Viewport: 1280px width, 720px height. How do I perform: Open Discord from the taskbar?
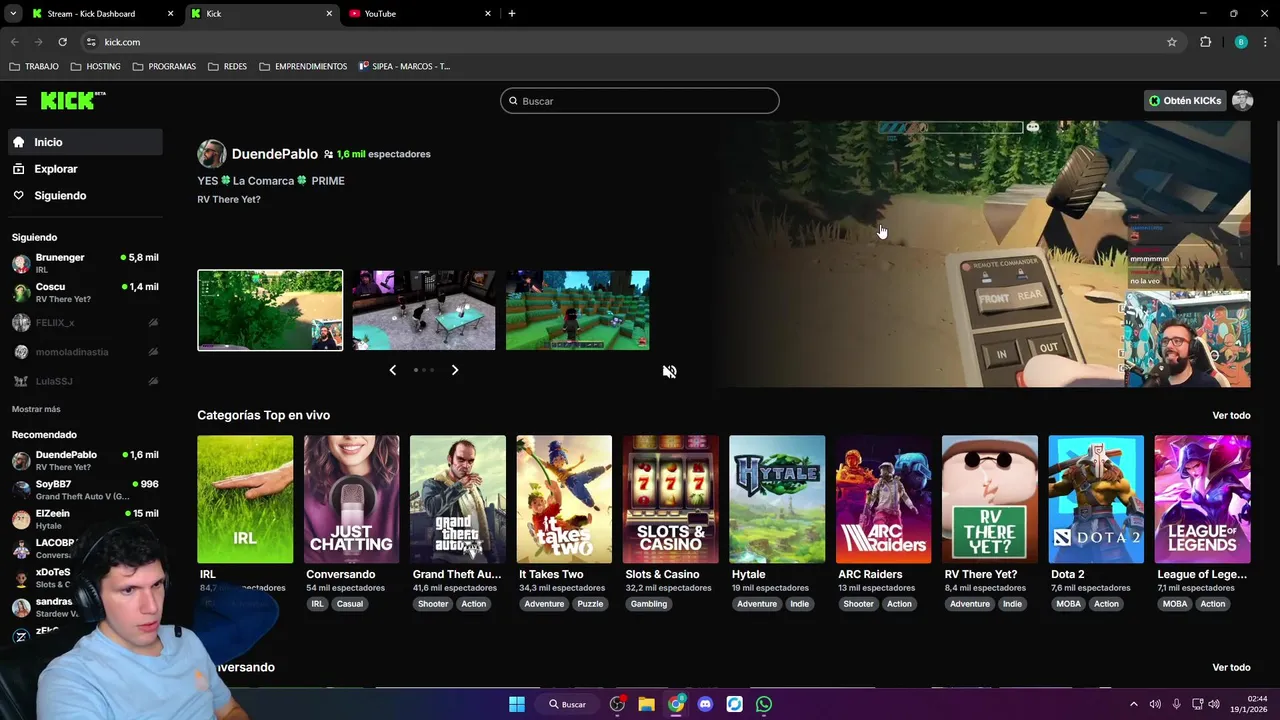705,704
